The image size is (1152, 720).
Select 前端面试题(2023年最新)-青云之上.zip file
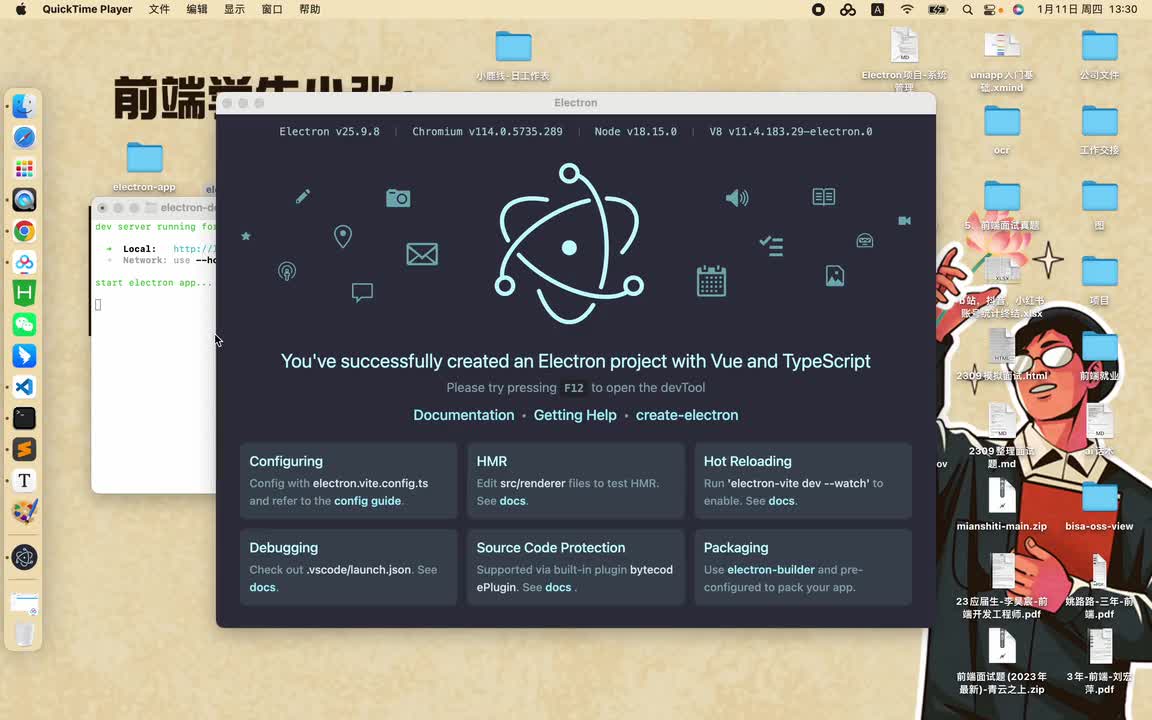click(1002, 661)
